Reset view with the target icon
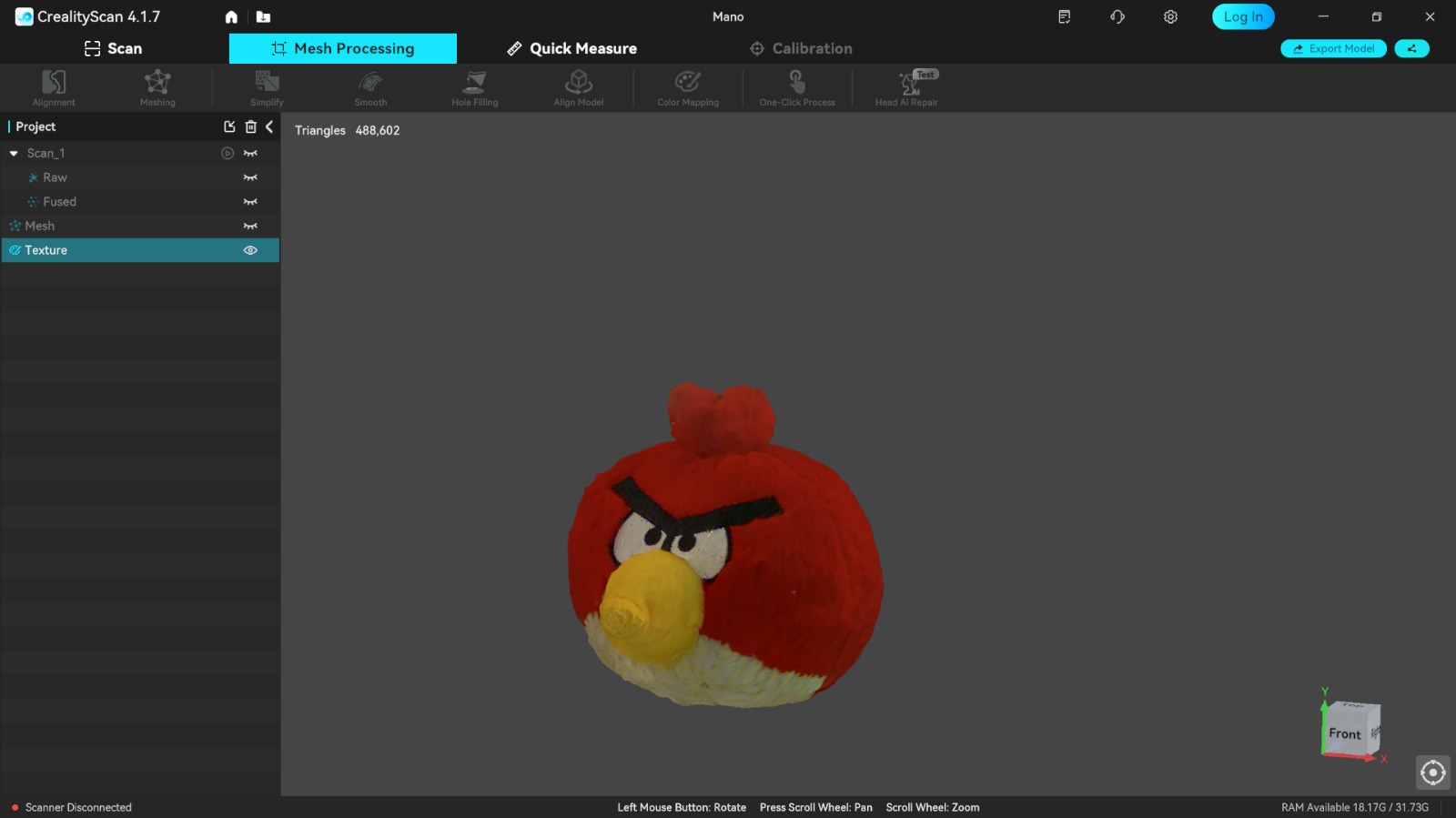Image resolution: width=1456 pixels, height=818 pixels. point(1433,773)
